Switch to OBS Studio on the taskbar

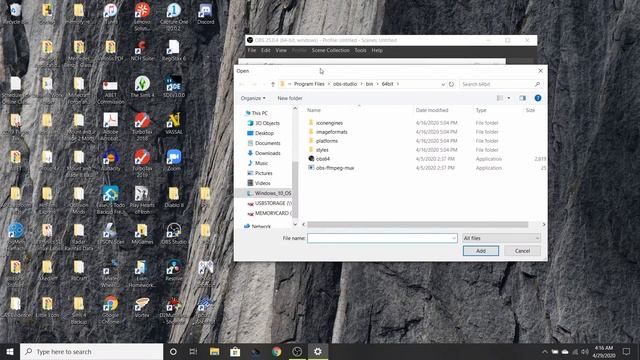pyautogui.click(x=297, y=351)
